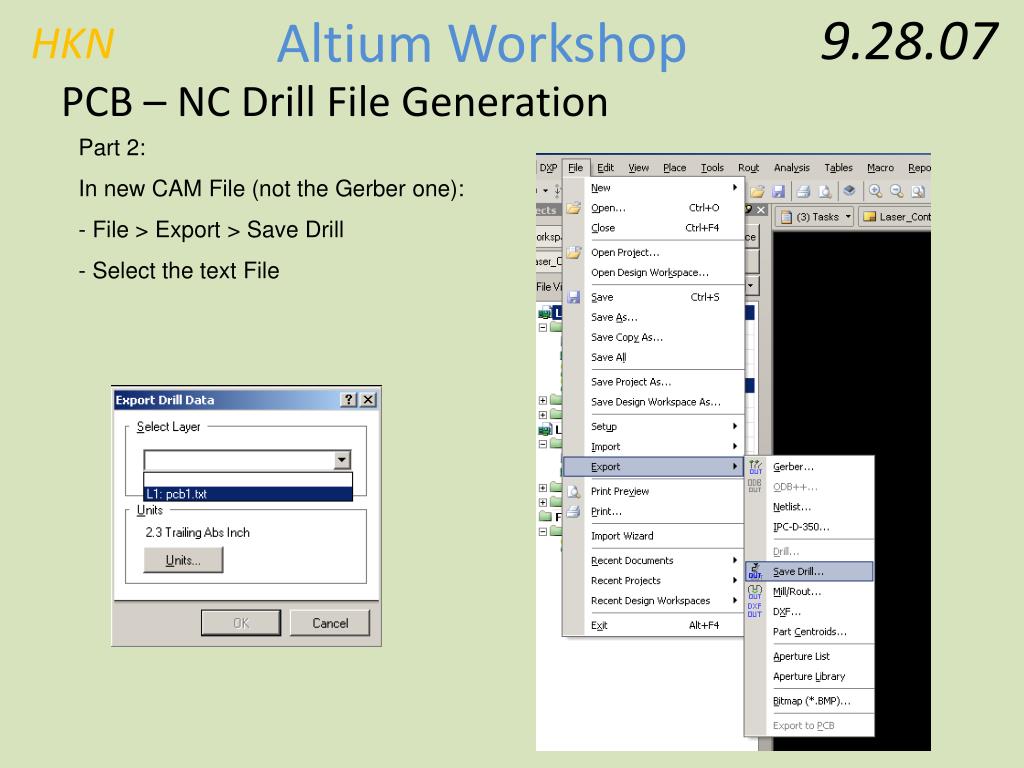The width and height of the screenshot is (1024, 768).
Task: Expand the Import submenu
Action: pyautogui.click(x=654, y=447)
